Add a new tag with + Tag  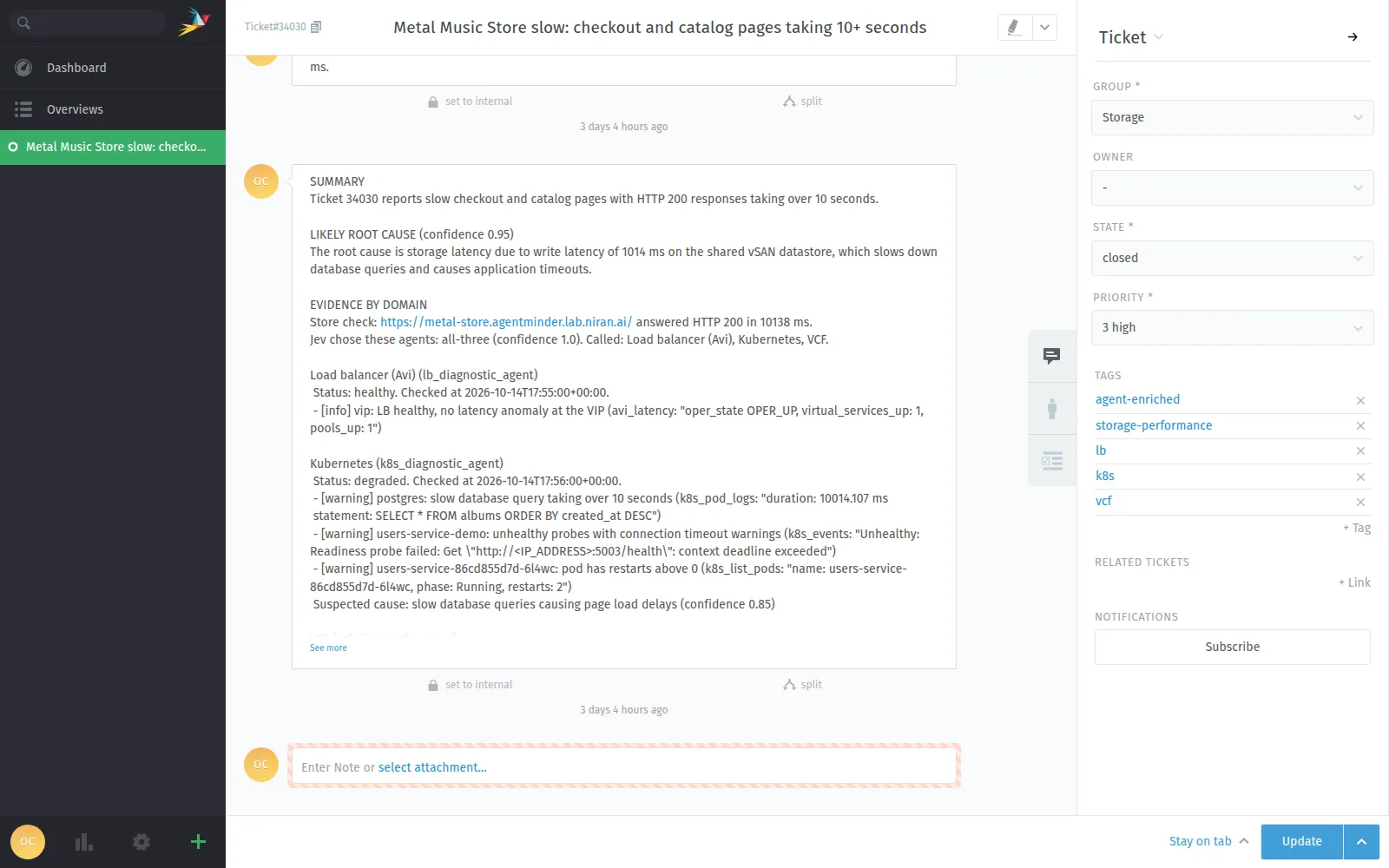pos(1357,528)
